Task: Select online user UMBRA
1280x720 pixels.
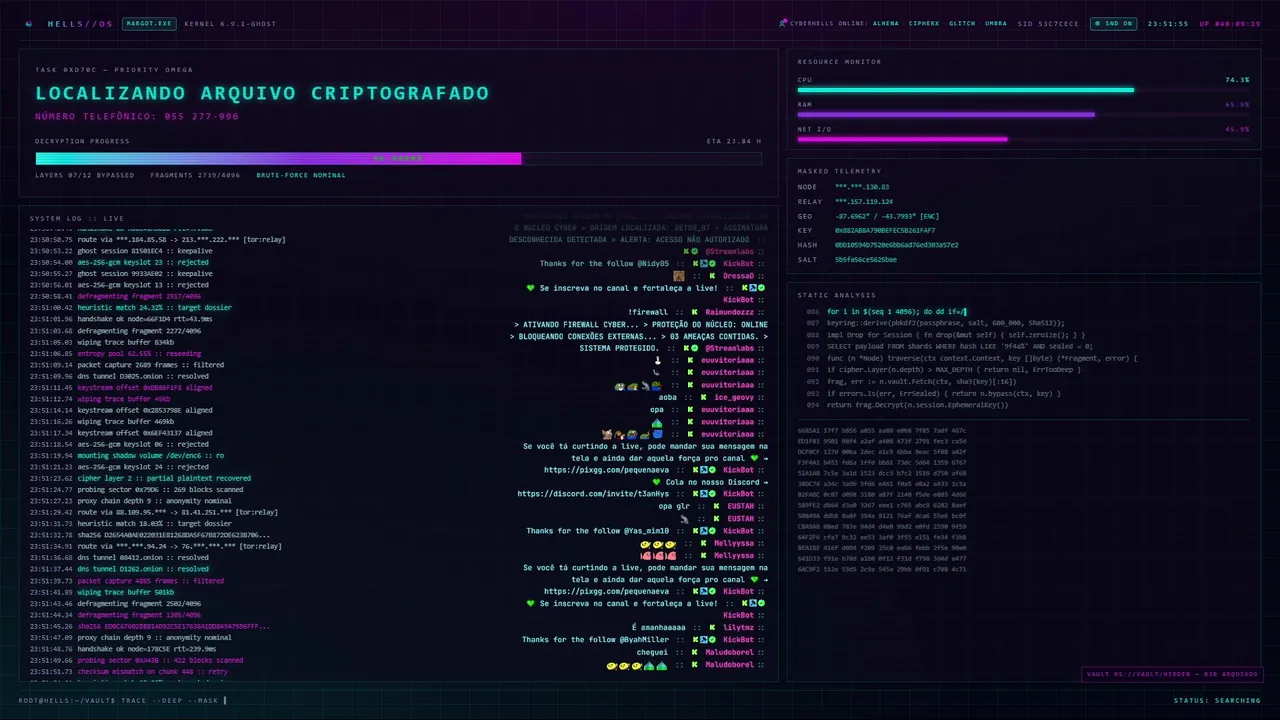Action: [996, 23]
